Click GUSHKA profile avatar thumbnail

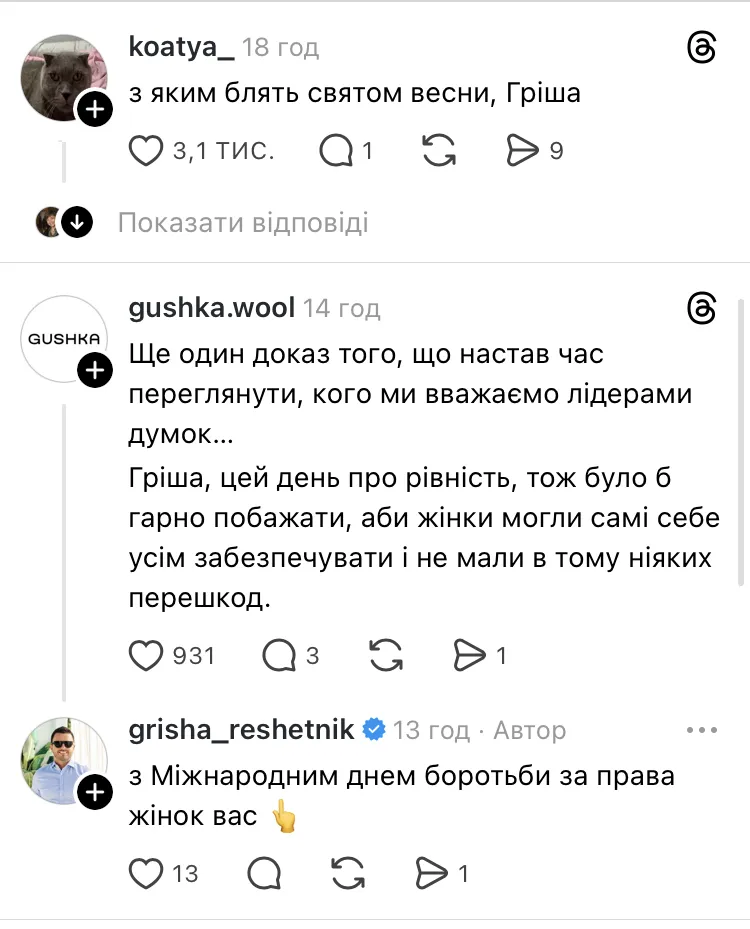[x=63, y=339]
